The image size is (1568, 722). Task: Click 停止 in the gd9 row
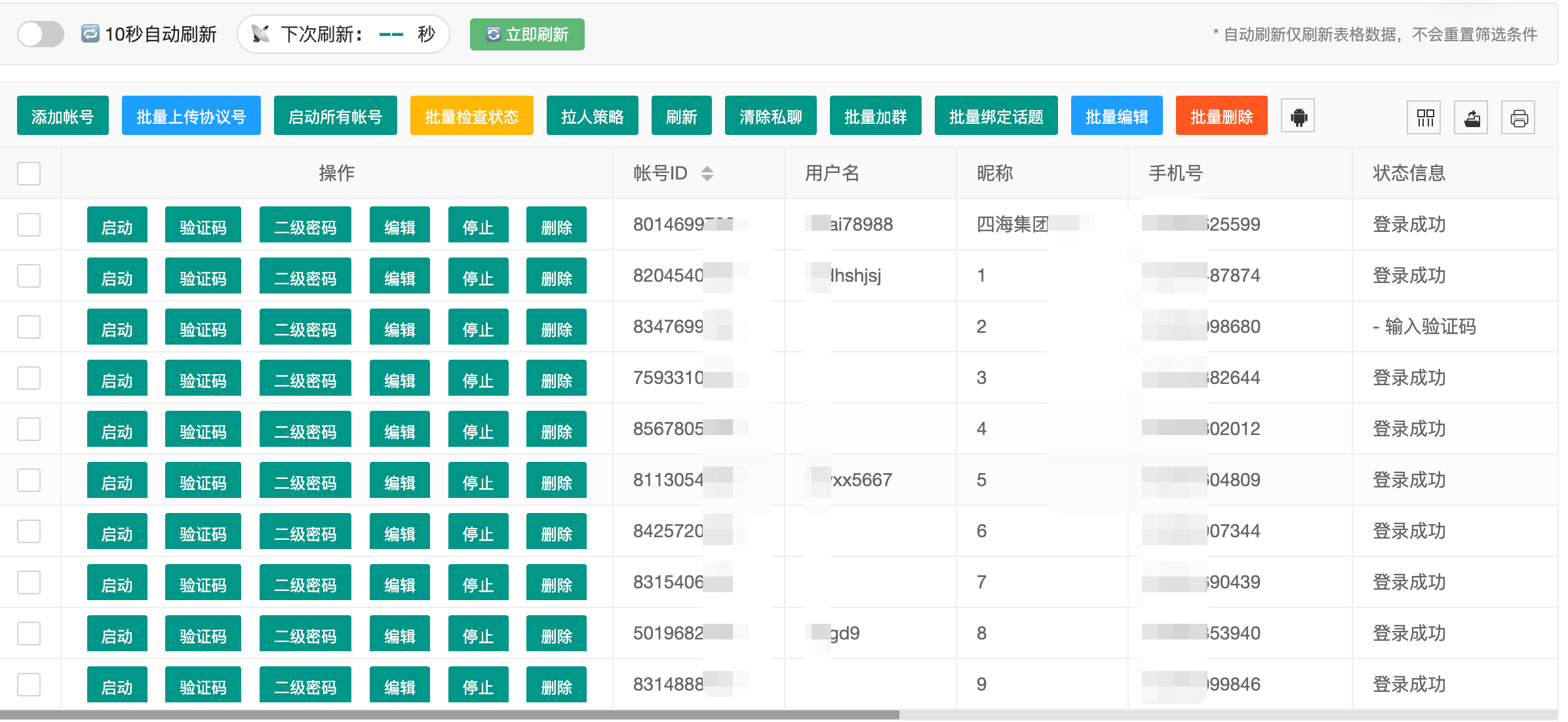(x=479, y=634)
